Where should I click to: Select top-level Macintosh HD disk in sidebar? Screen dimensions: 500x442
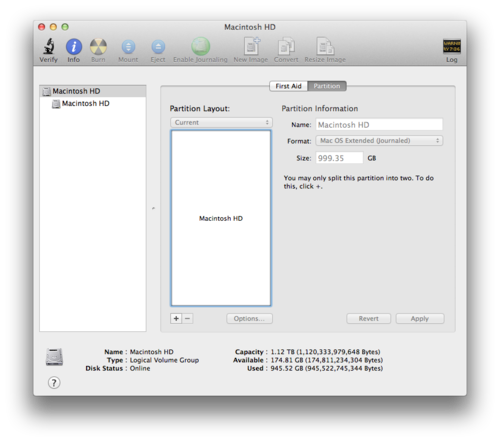point(93,91)
